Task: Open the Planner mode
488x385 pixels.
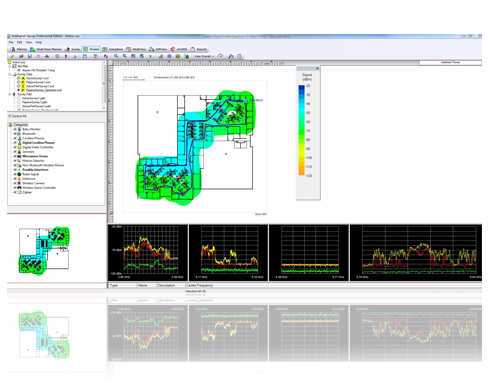Action: [x=18, y=49]
